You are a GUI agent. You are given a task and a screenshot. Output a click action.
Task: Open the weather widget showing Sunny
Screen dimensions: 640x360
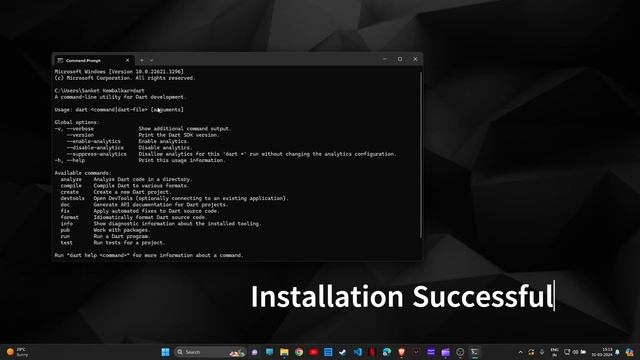pyautogui.click(x=17, y=352)
